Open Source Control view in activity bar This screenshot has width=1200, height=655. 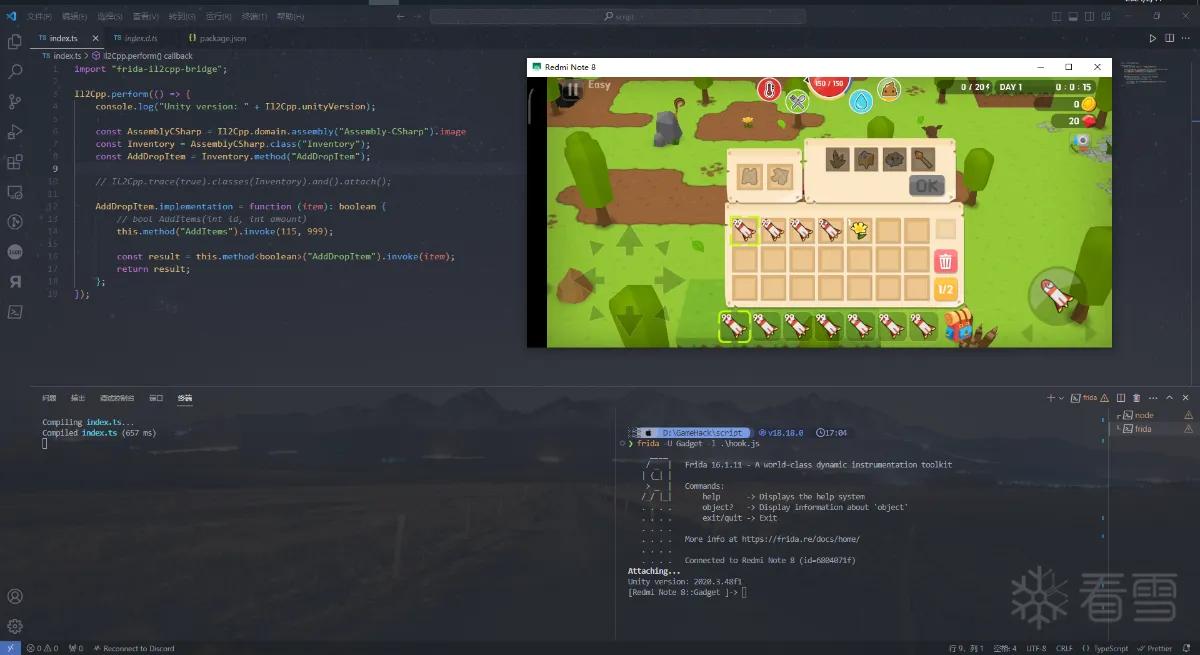click(x=15, y=102)
